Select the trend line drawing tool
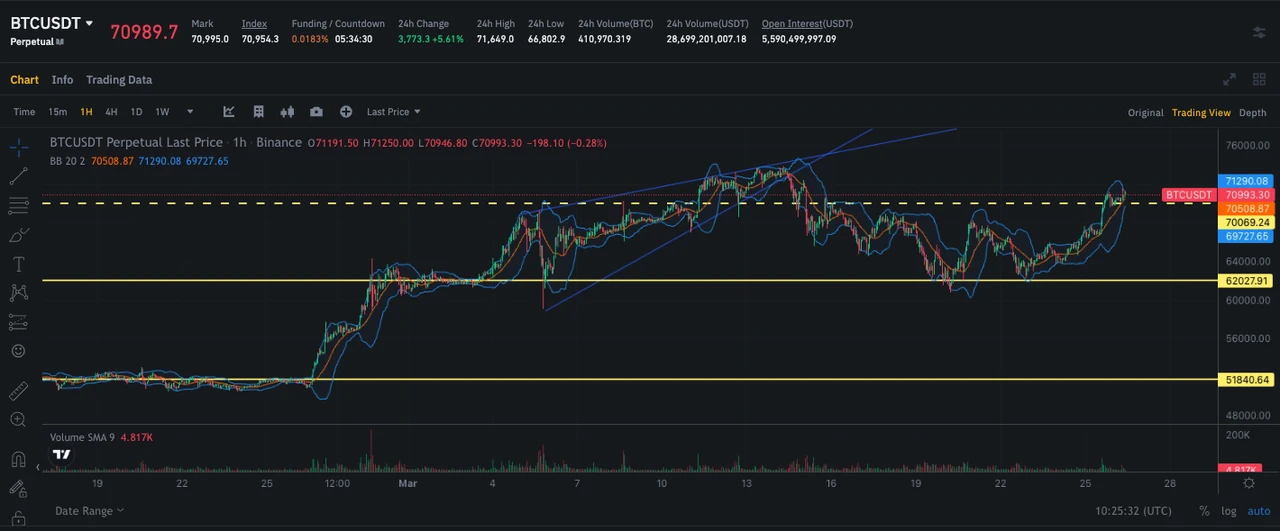Viewport: 1280px width, 531px height. point(18,176)
